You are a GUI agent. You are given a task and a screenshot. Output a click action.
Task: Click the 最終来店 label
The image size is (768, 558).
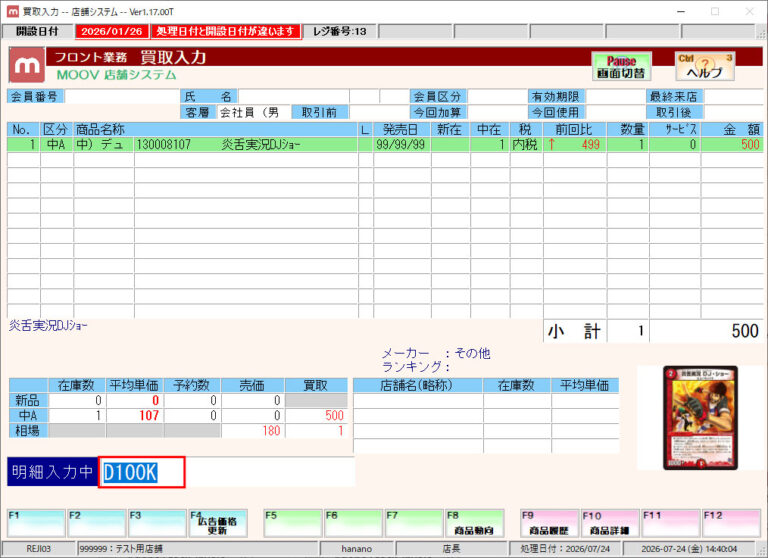click(x=674, y=97)
